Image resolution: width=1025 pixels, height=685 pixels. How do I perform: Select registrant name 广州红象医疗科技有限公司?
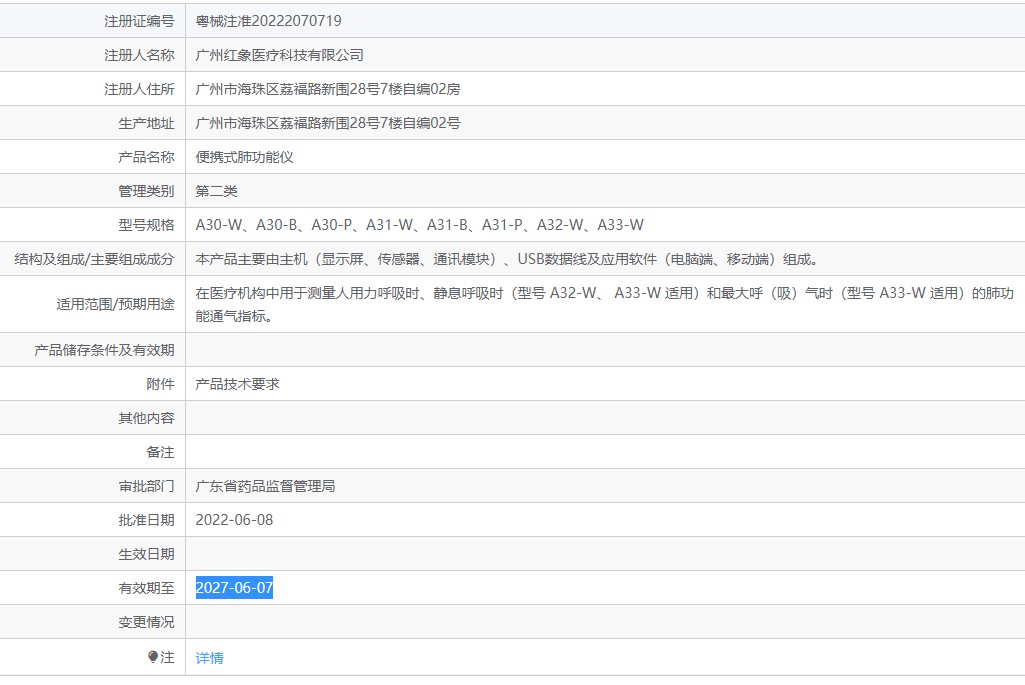click(x=279, y=55)
